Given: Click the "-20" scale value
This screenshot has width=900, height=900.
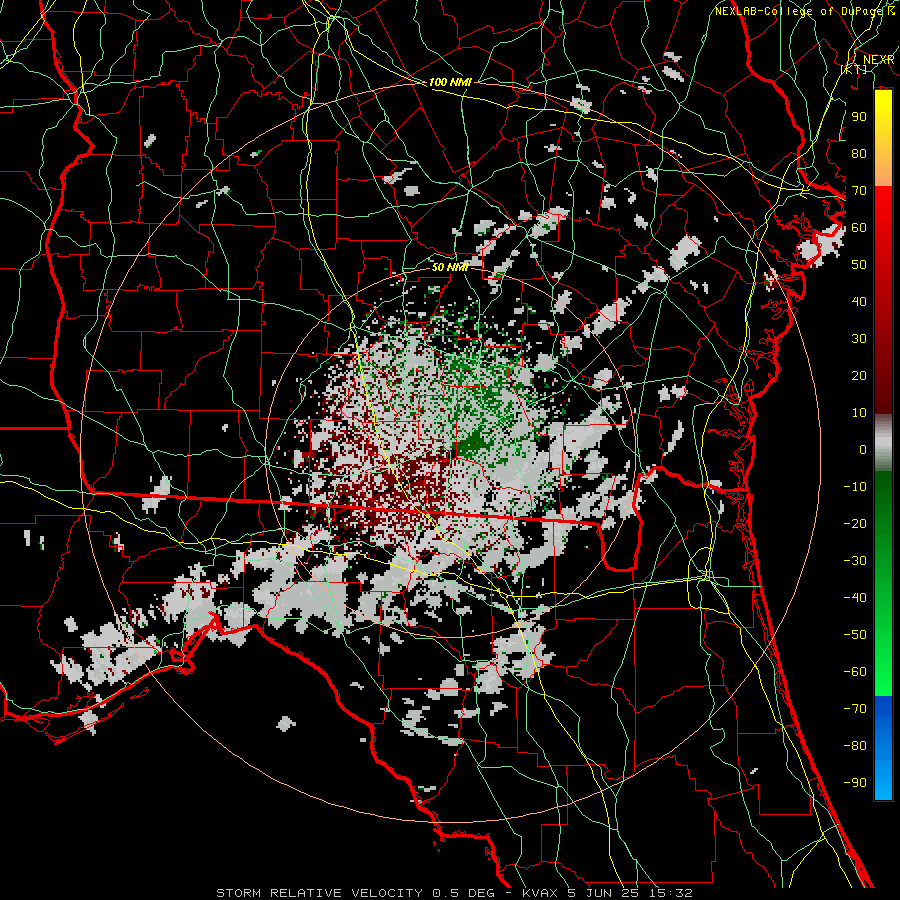Looking at the screenshot, I should click(x=855, y=524).
